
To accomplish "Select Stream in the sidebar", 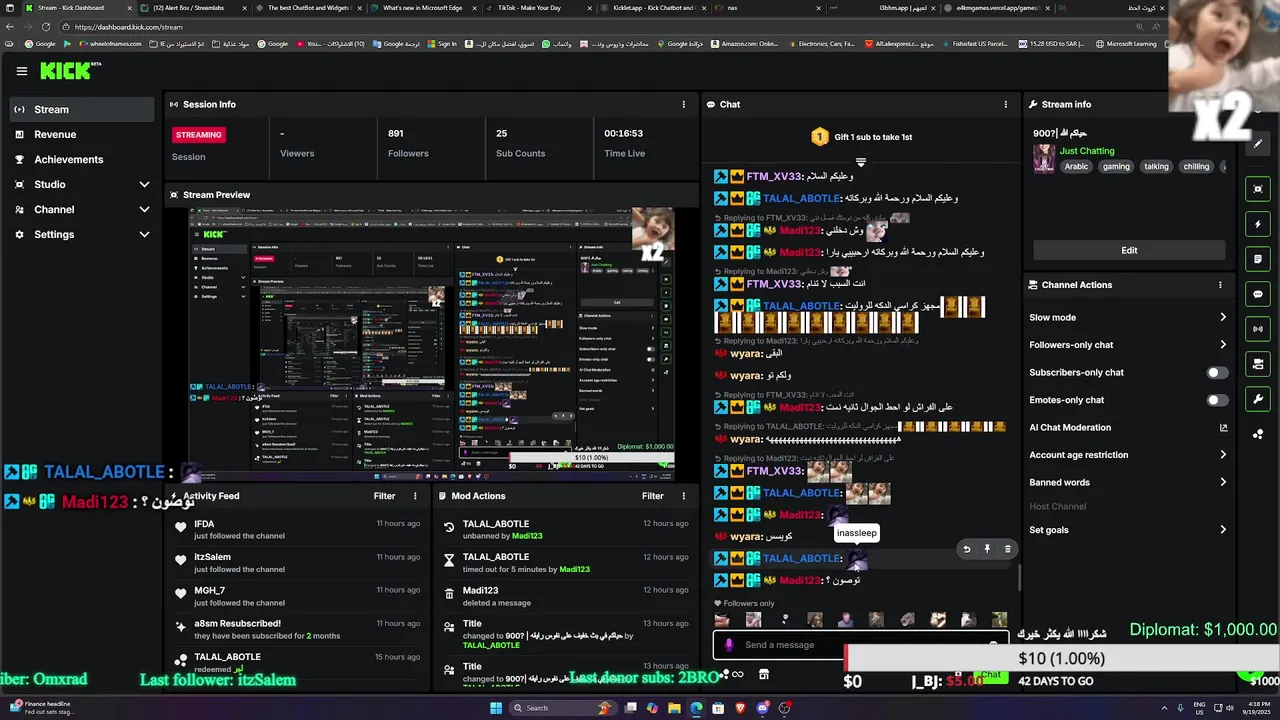I will (82, 110).
